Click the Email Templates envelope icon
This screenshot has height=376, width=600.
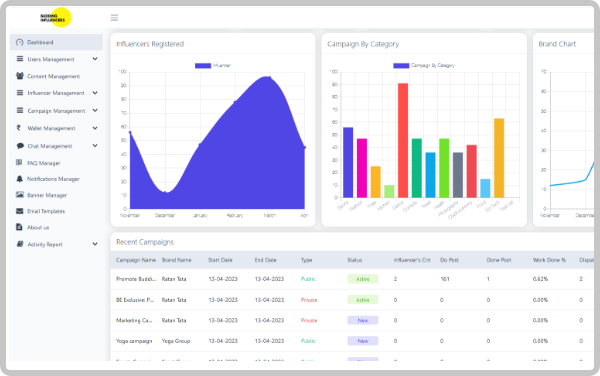pyautogui.click(x=20, y=211)
